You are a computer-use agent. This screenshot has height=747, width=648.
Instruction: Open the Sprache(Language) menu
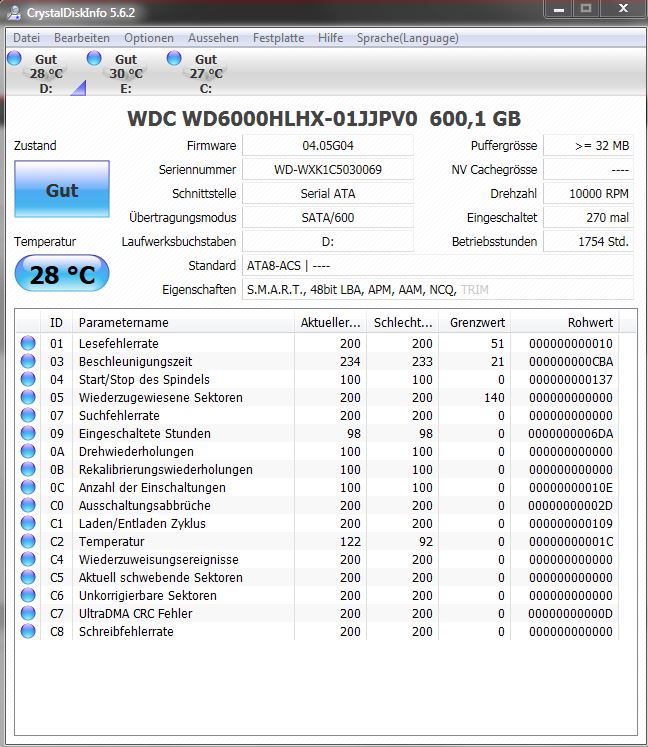(x=408, y=38)
